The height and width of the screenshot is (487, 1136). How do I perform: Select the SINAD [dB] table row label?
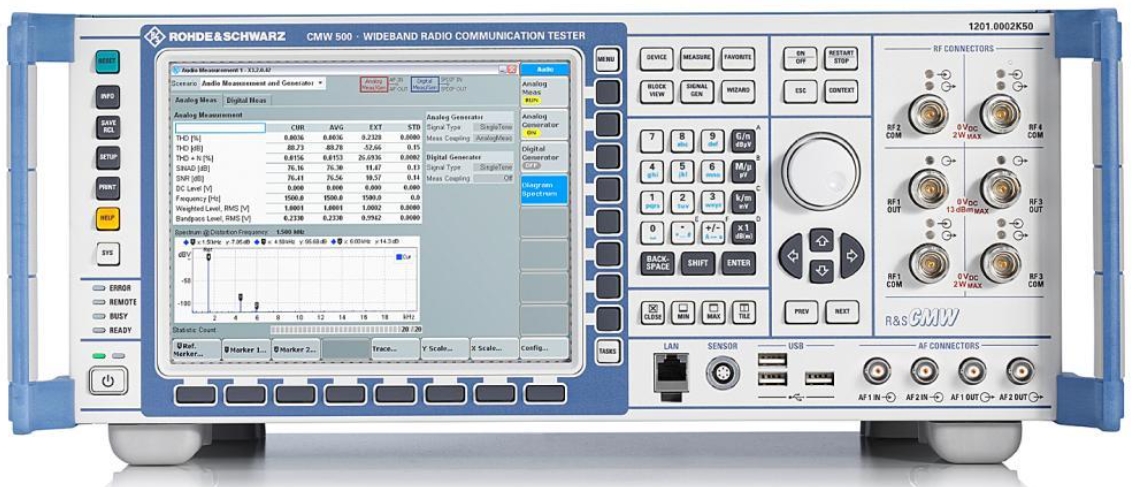(193, 167)
